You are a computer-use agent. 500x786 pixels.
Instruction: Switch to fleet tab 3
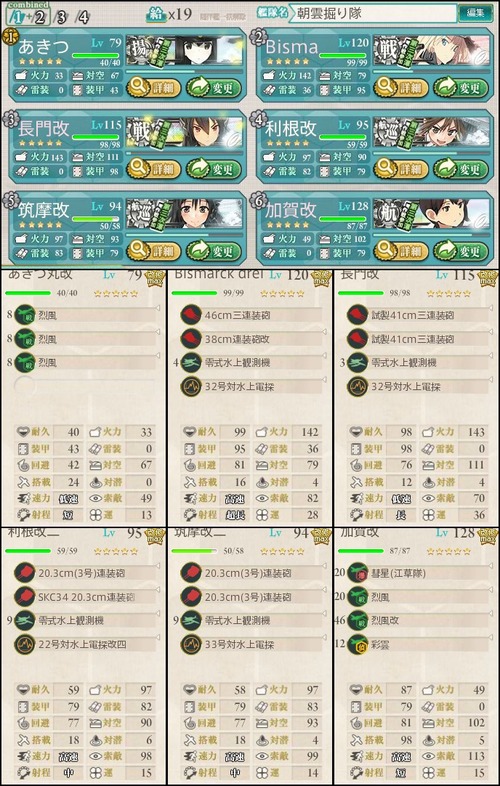[61, 18]
